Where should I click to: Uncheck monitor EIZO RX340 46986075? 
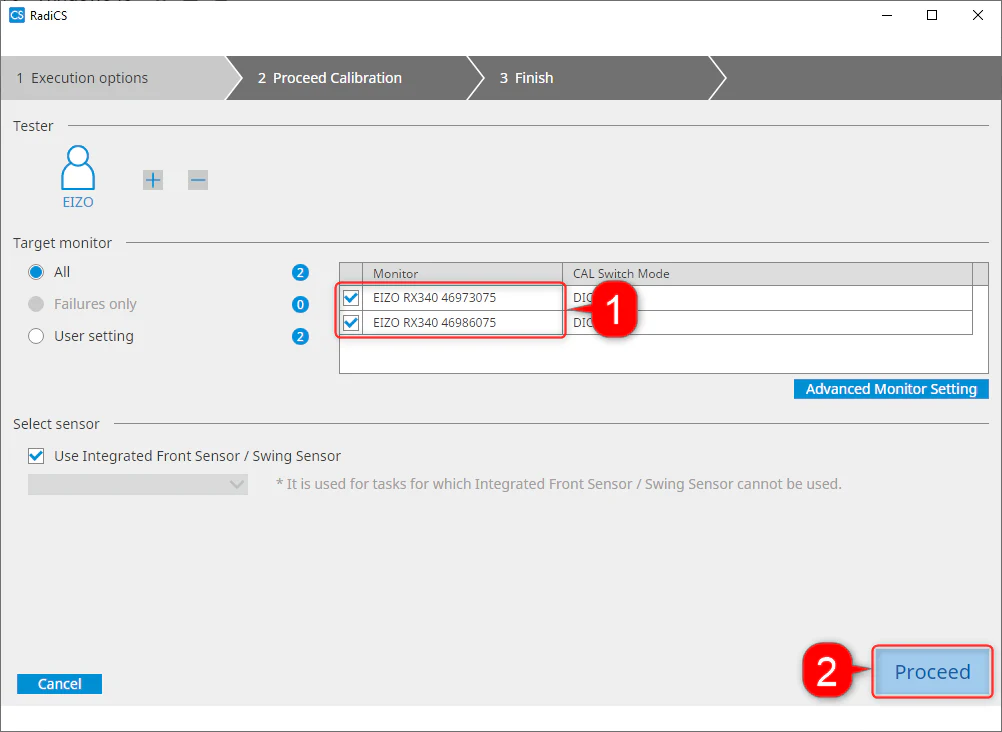[x=351, y=323]
